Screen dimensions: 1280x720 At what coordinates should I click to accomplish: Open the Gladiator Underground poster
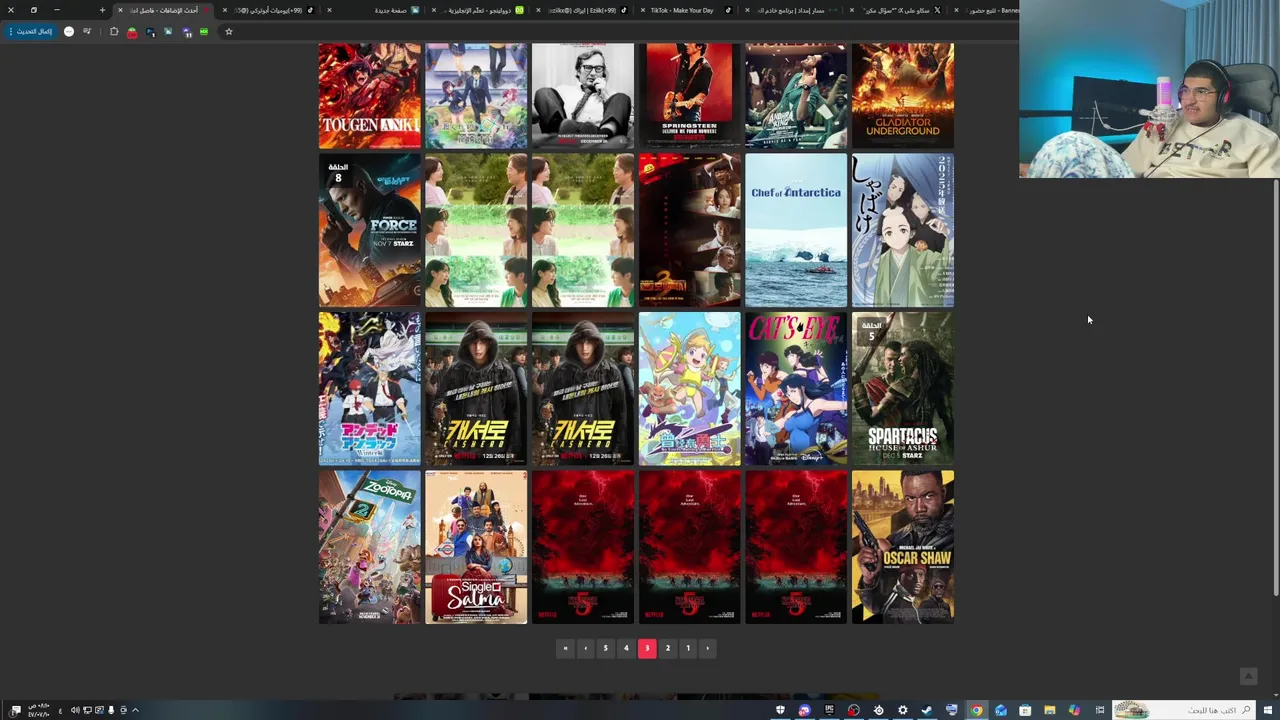tap(902, 95)
